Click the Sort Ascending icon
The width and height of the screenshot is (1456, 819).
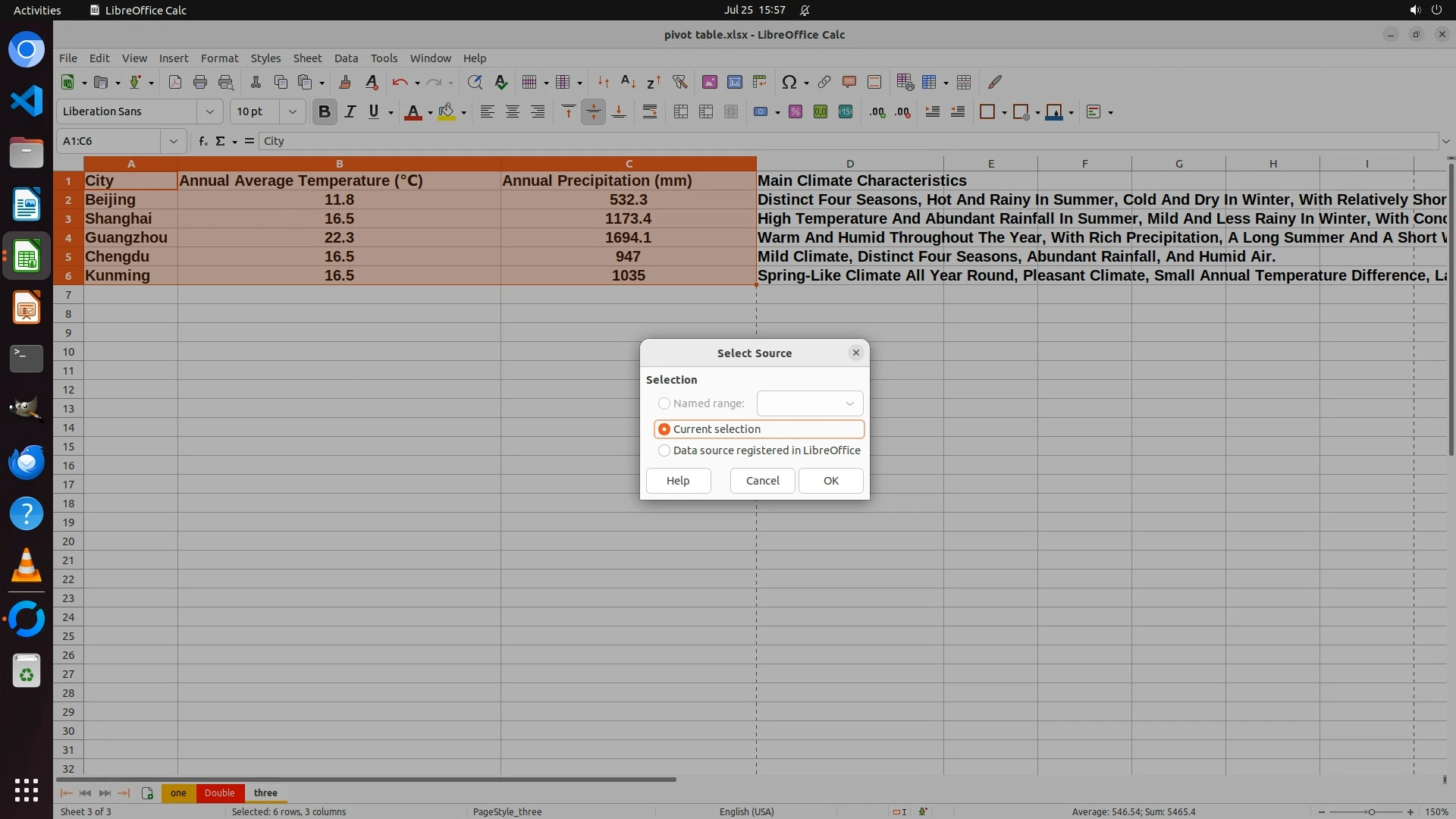click(x=628, y=82)
